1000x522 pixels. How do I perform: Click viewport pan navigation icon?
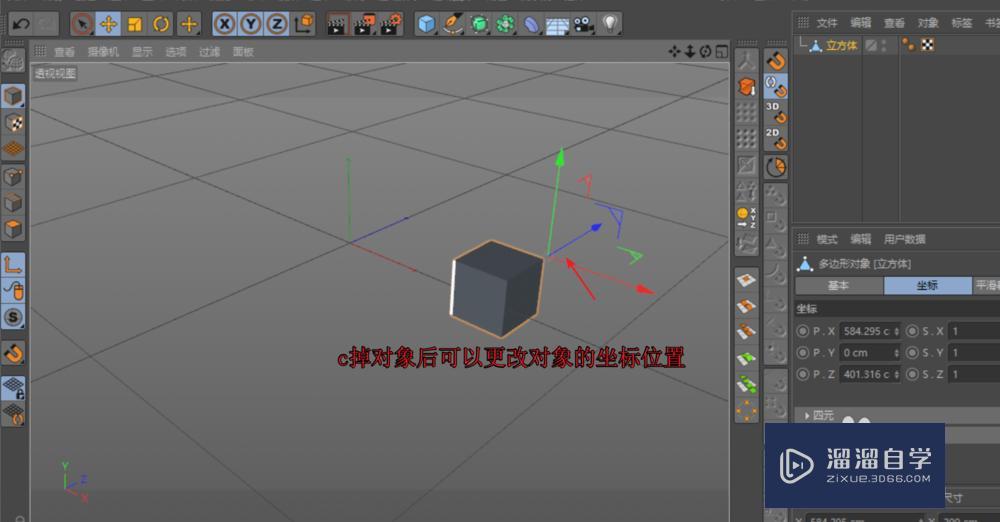tap(675, 51)
